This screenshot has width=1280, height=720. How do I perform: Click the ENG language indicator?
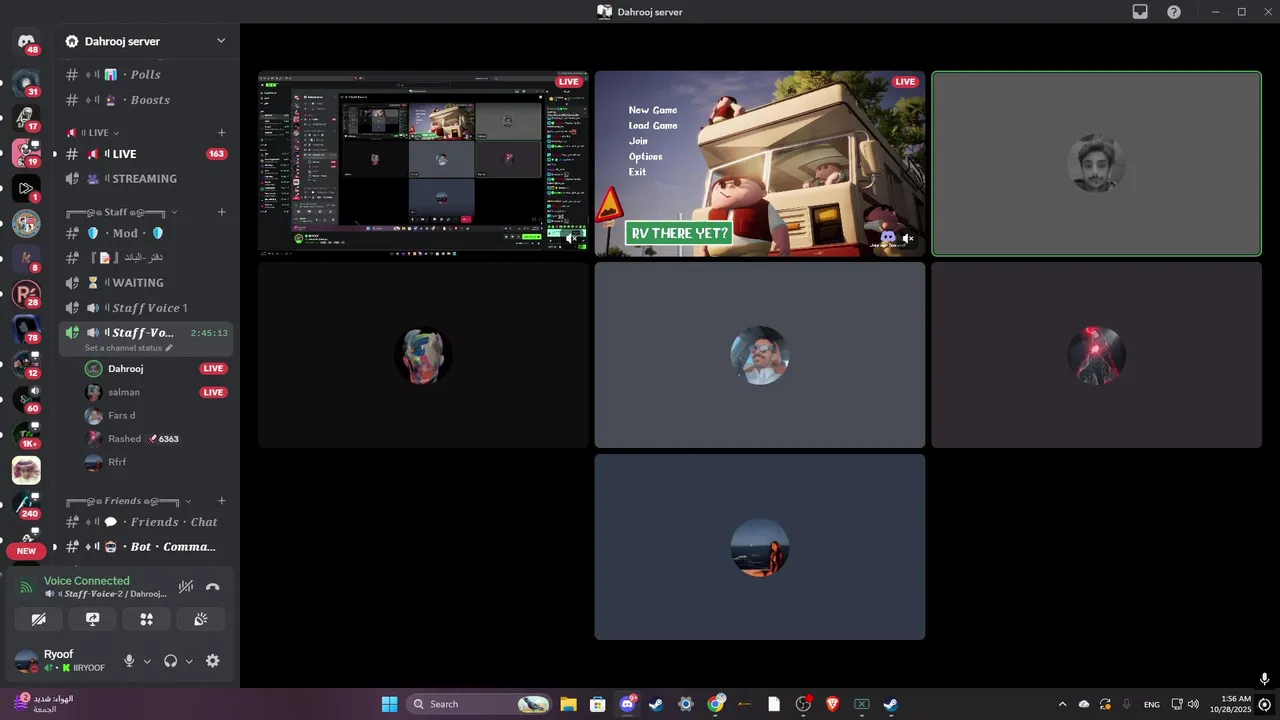pyautogui.click(x=1152, y=704)
